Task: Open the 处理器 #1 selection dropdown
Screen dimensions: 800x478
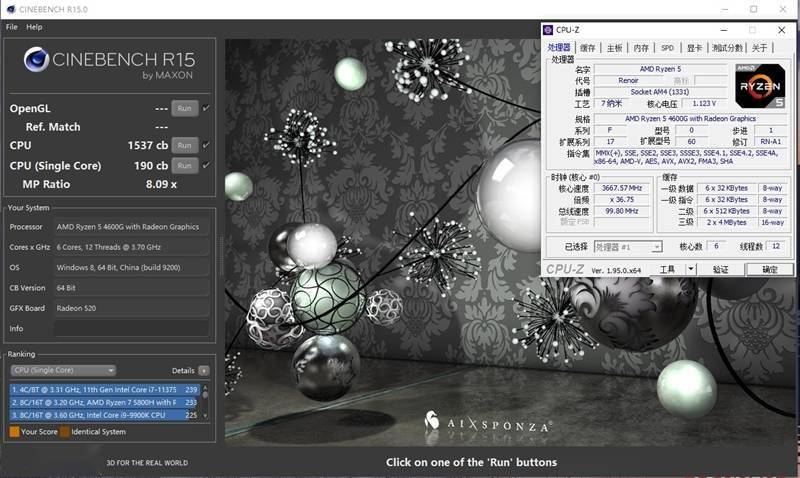Action: click(628, 247)
